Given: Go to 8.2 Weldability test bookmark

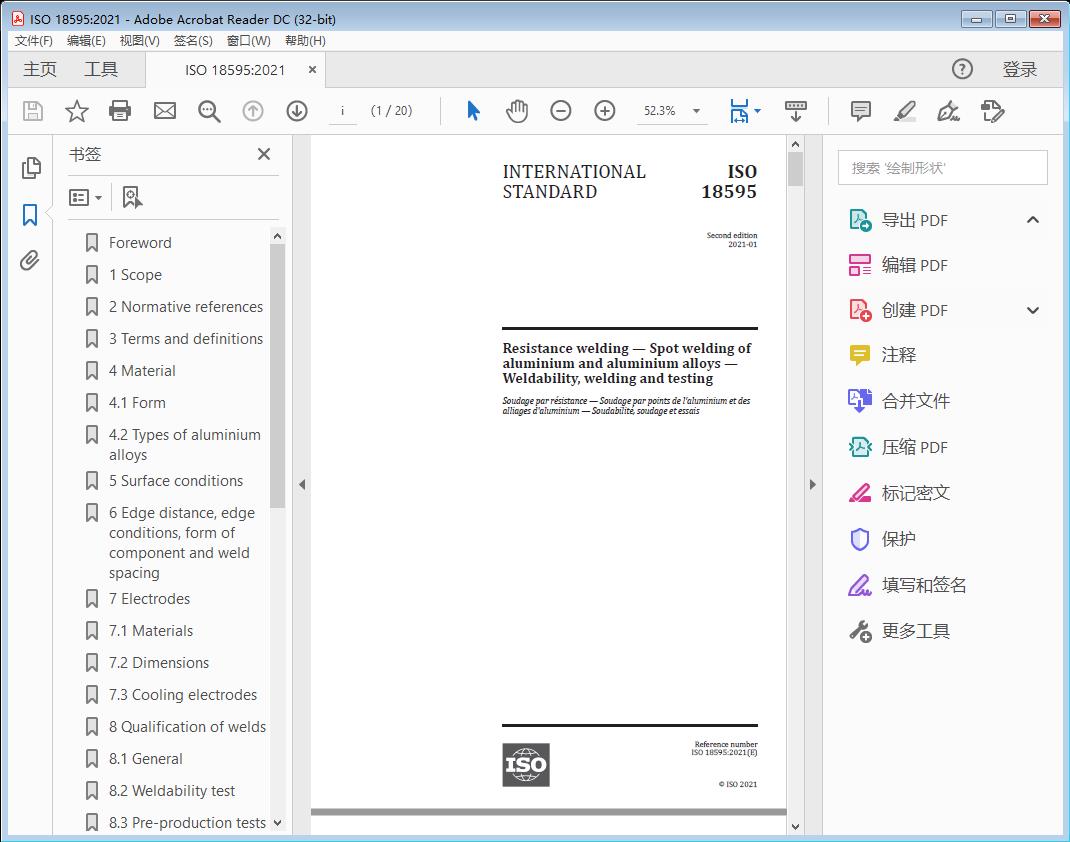Looking at the screenshot, I should click(x=171, y=791).
